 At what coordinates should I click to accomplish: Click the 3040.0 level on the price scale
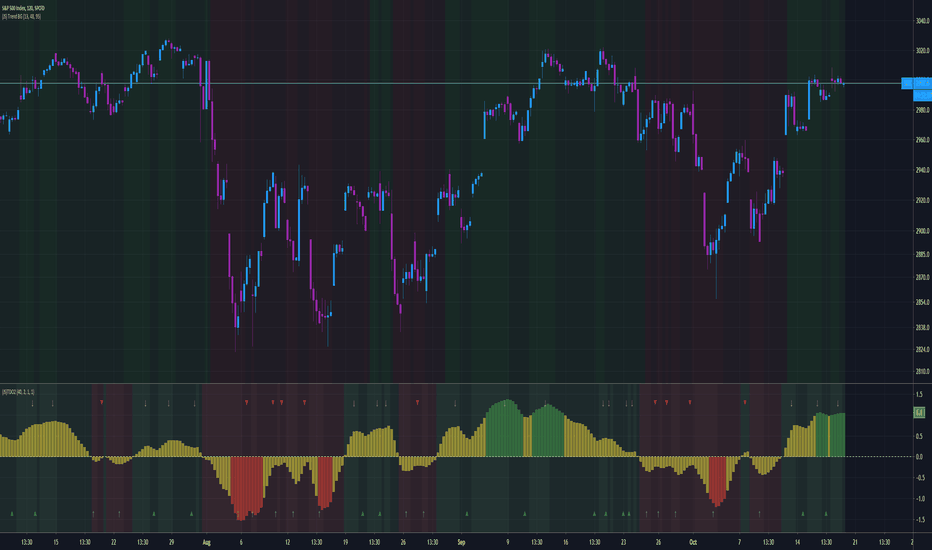point(922,21)
